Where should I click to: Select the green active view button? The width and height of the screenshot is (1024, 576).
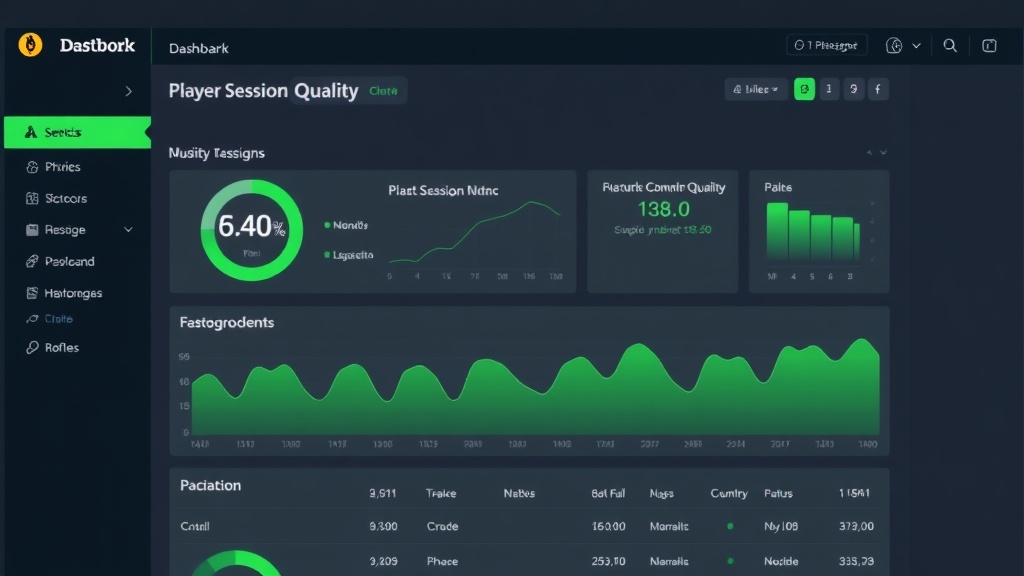tap(805, 89)
